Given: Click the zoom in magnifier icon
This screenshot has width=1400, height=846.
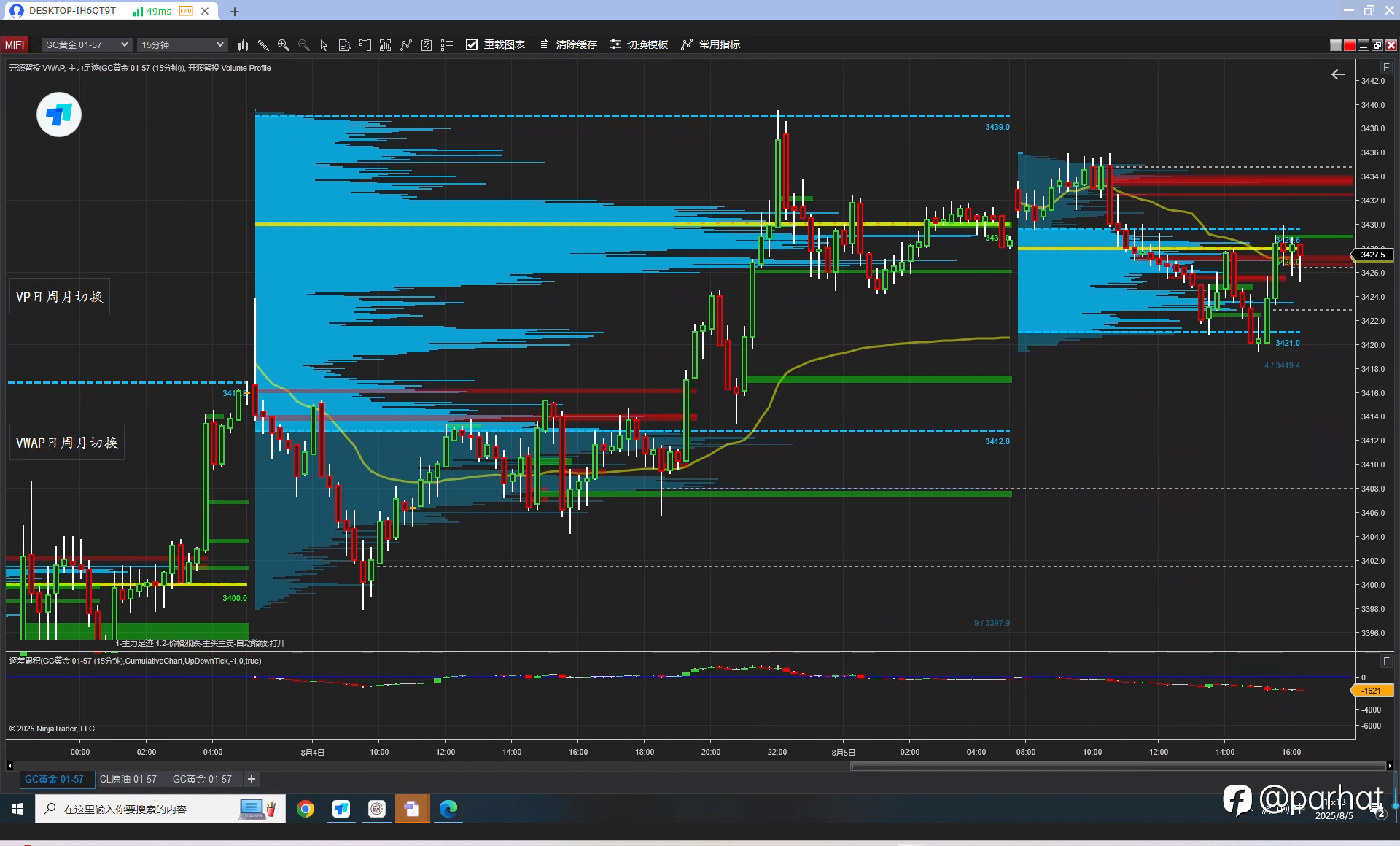Looking at the screenshot, I should point(284,45).
